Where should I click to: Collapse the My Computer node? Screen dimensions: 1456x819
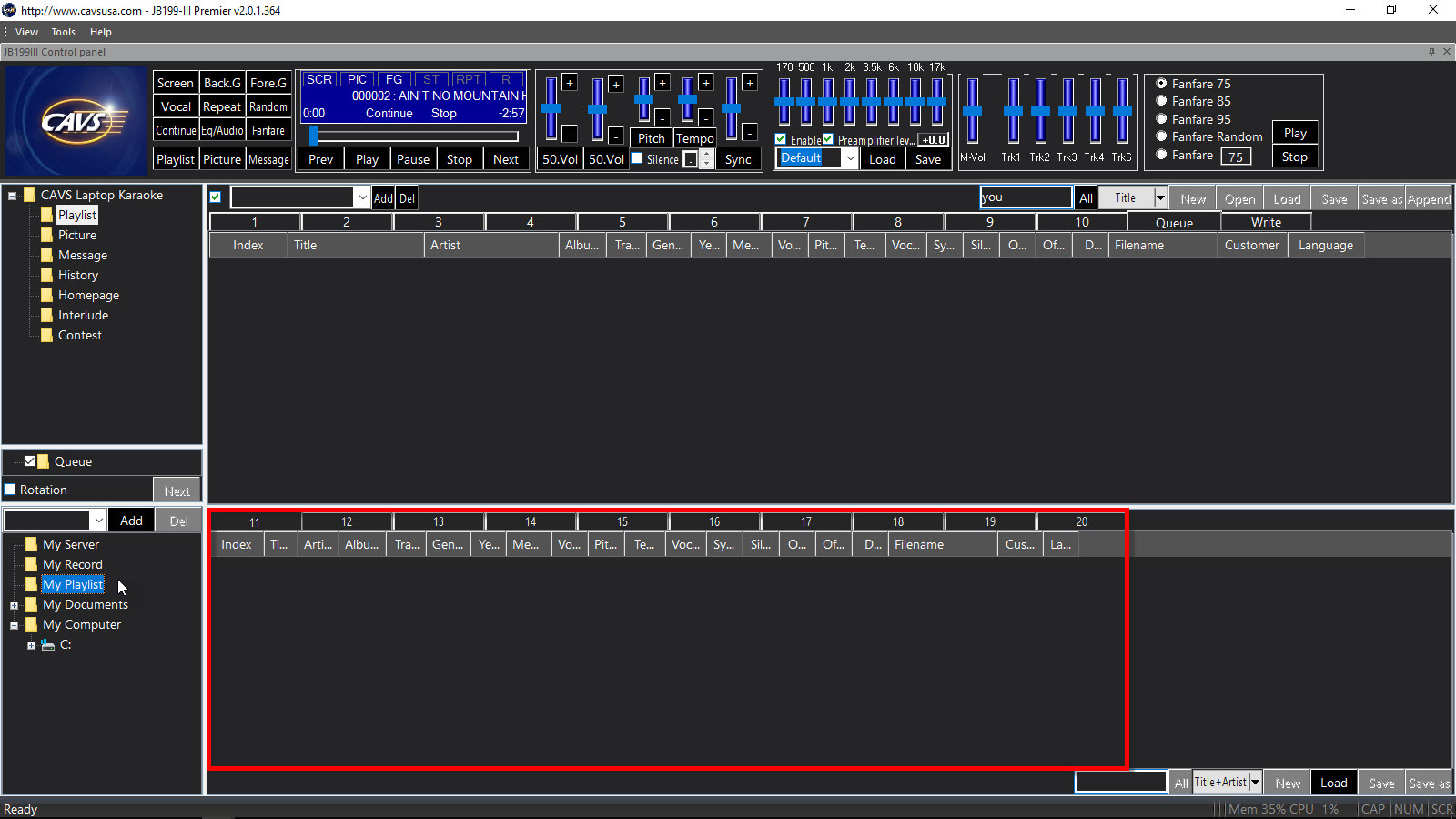tap(14, 625)
